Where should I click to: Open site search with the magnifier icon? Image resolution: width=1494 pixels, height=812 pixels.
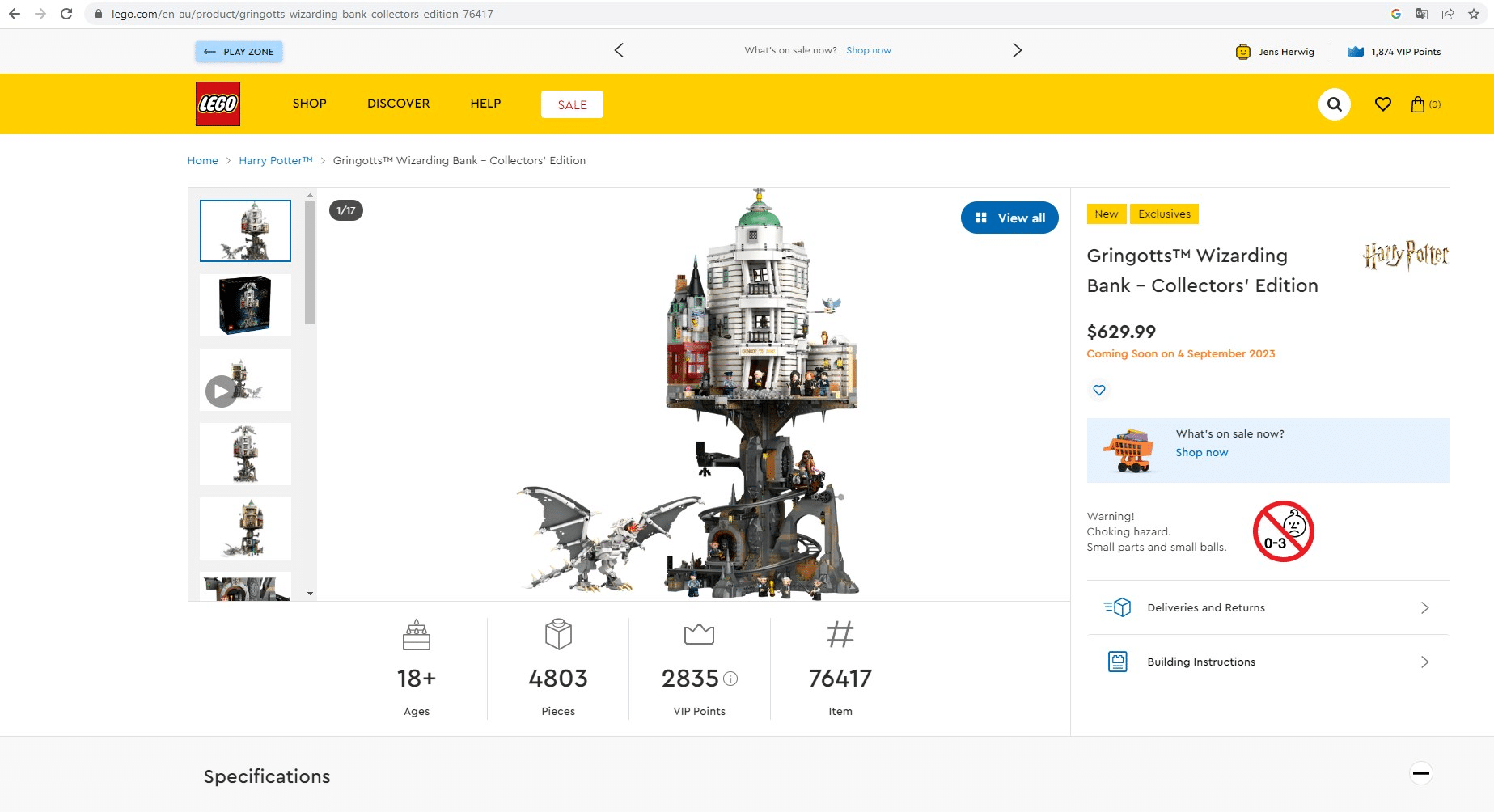pos(1335,104)
